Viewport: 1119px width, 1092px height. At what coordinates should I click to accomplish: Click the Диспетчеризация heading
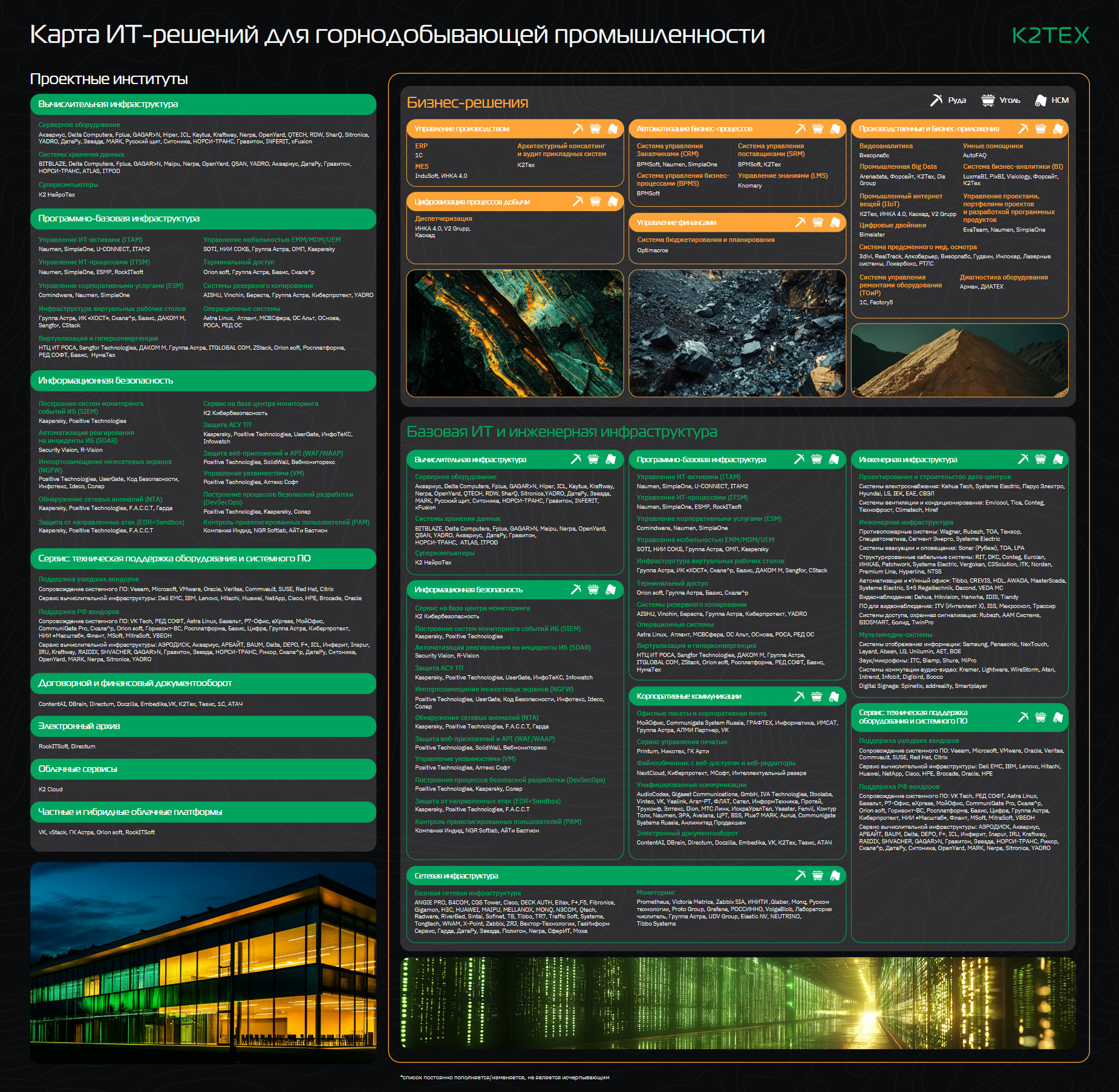(x=443, y=218)
